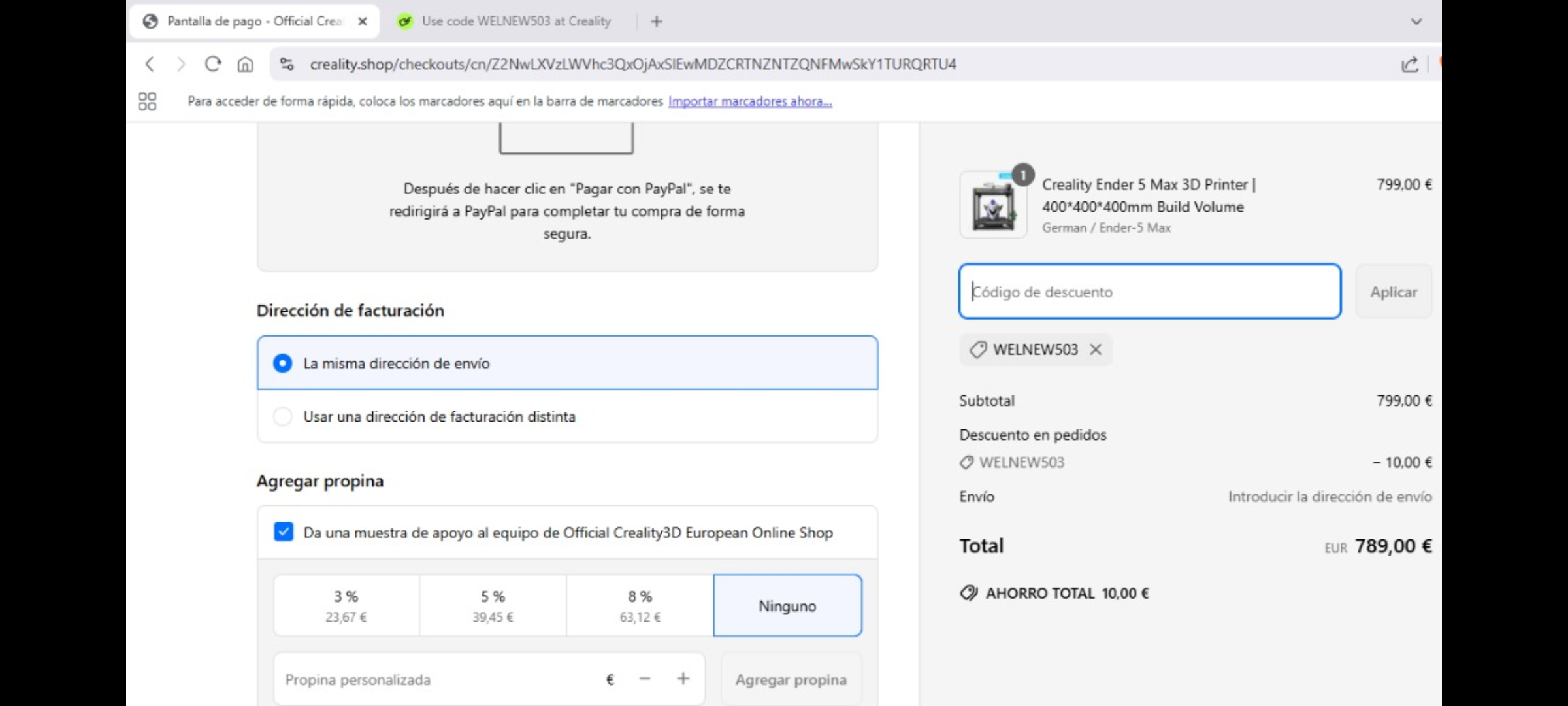1568x706 pixels.
Task: Go back with the browser back arrow
Action: (x=150, y=64)
